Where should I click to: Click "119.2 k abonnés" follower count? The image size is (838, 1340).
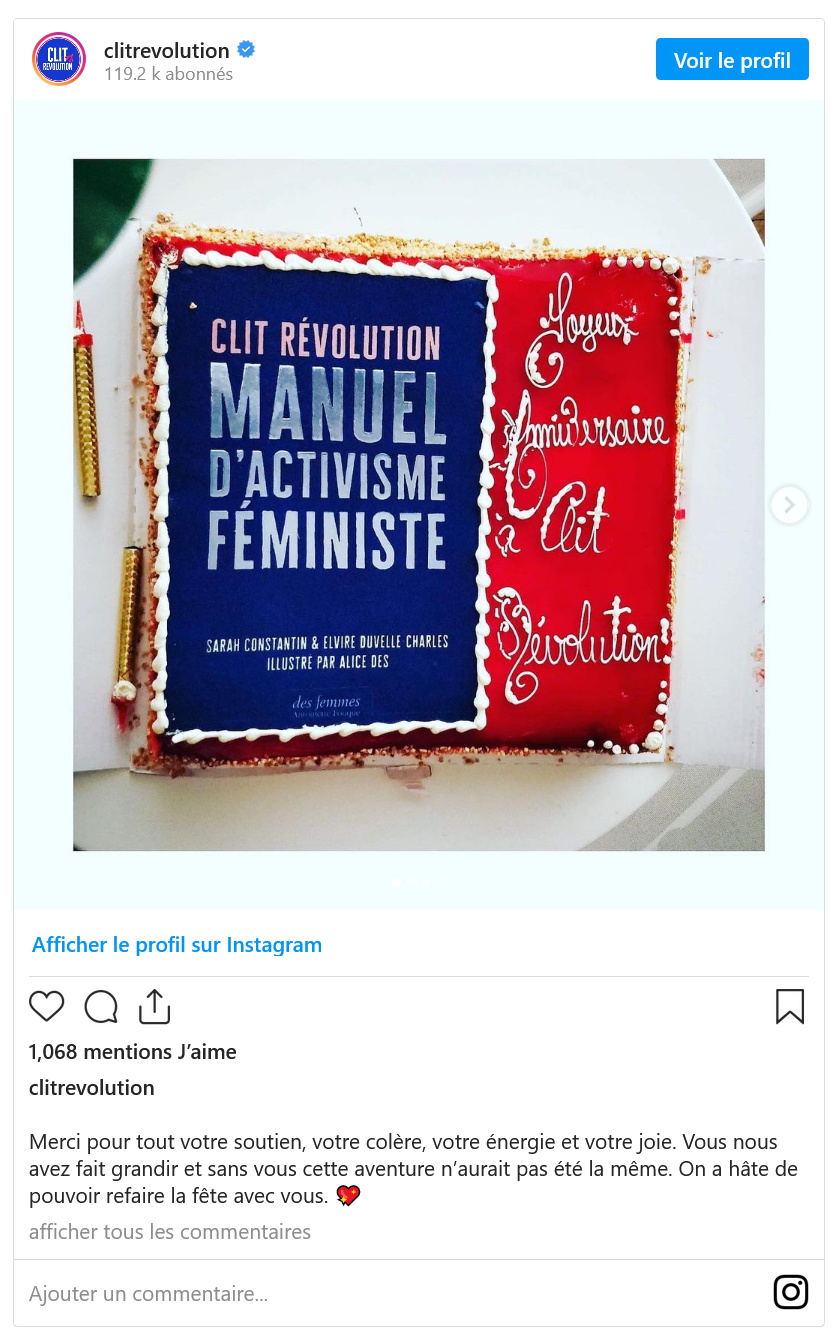(168, 74)
